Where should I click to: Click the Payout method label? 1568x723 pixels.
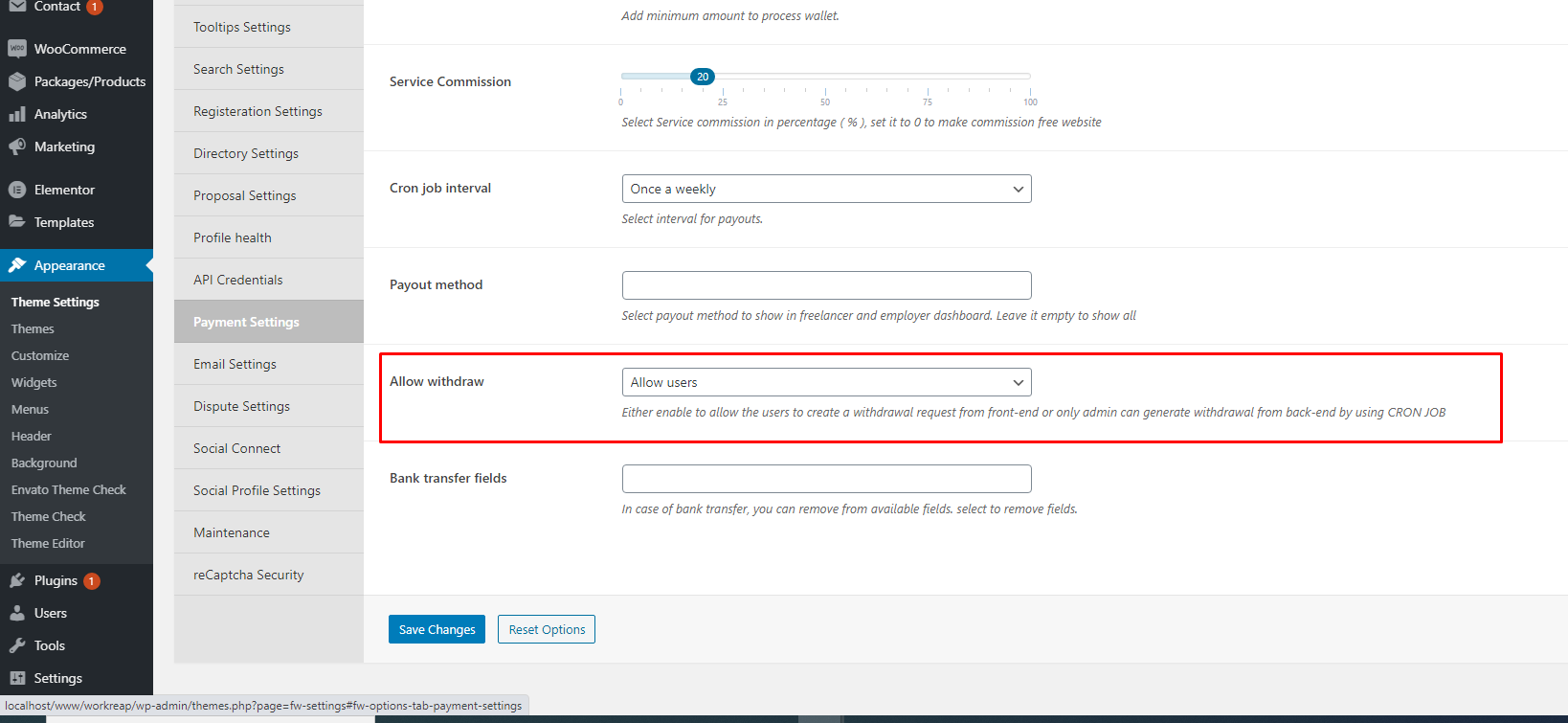[436, 284]
